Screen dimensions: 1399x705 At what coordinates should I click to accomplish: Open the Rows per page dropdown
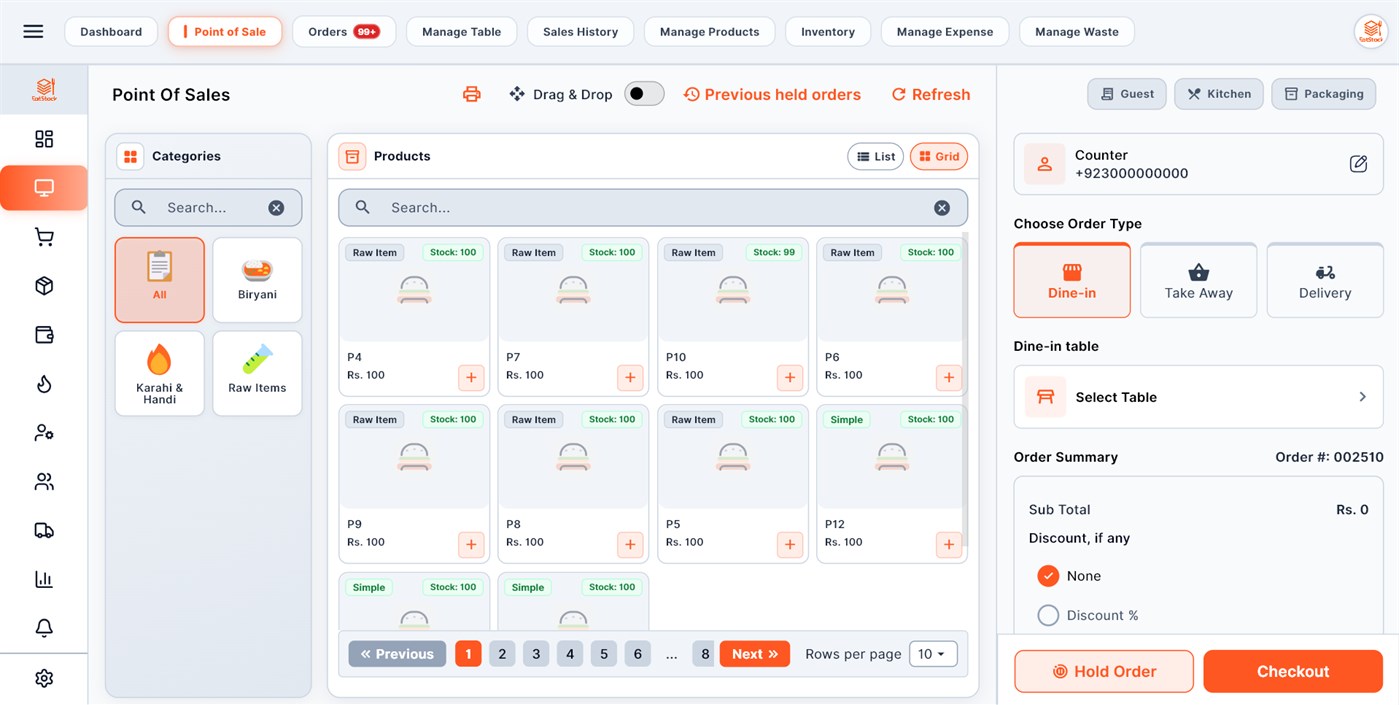[933, 654]
